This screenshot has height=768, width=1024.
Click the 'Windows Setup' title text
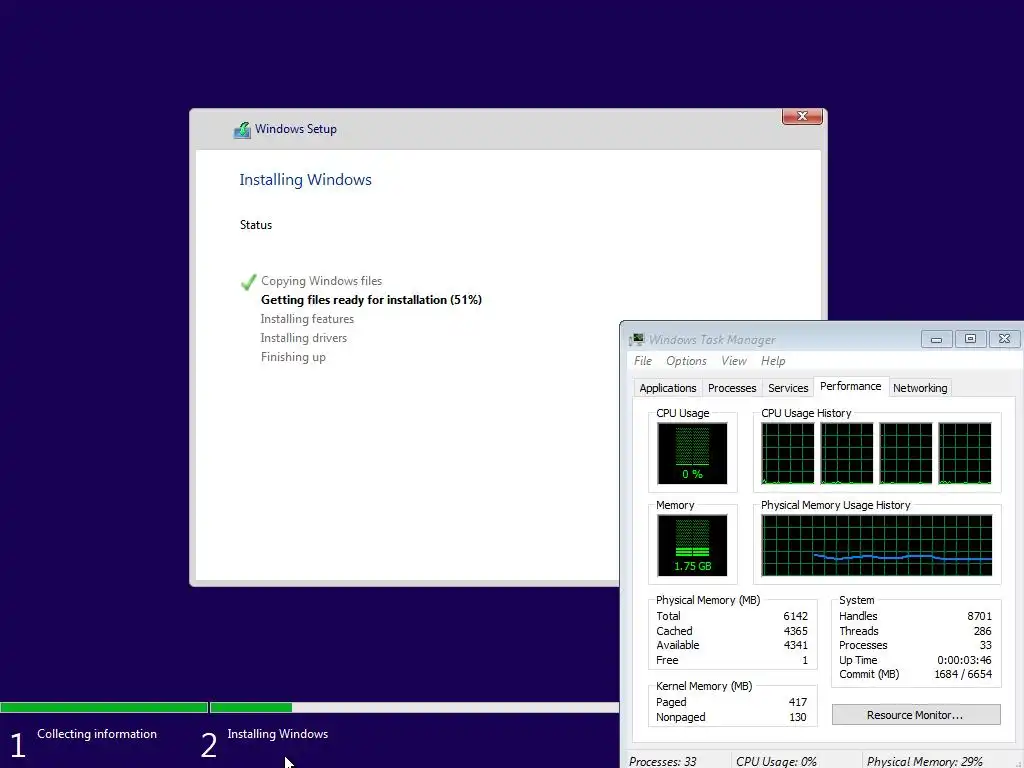(295, 129)
